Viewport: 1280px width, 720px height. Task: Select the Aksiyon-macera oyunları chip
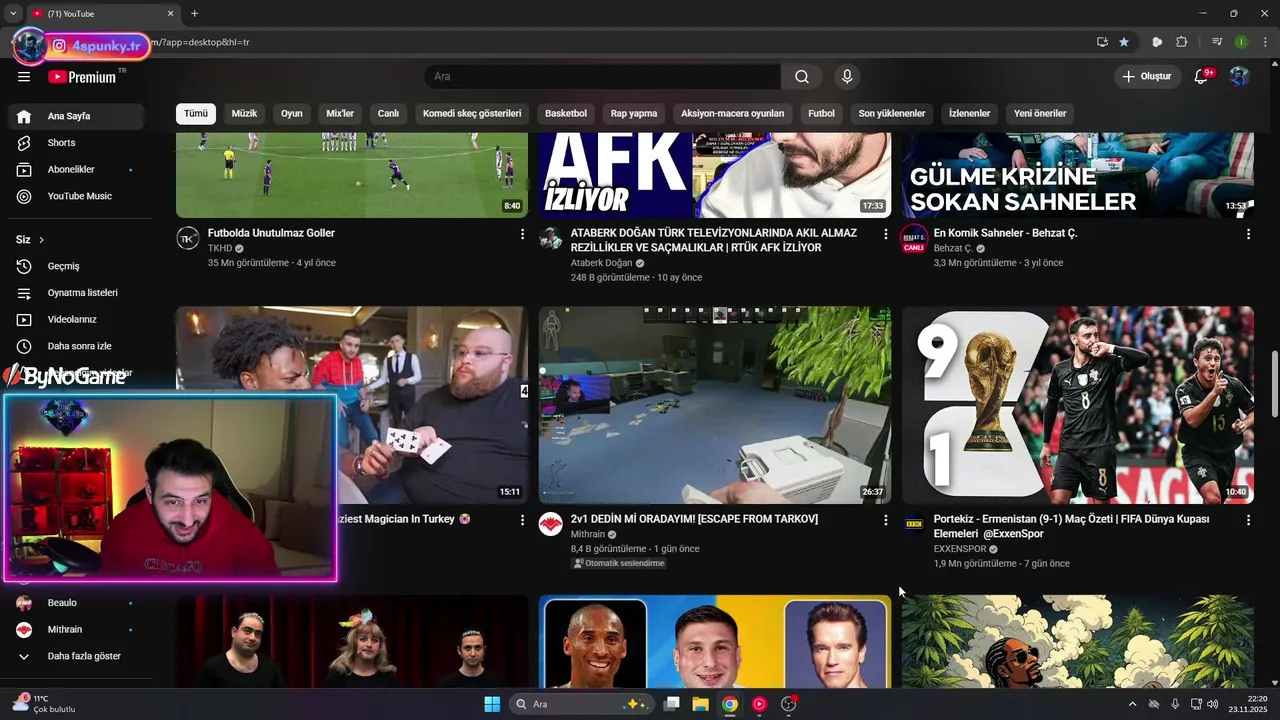pyautogui.click(x=733, y=113)
